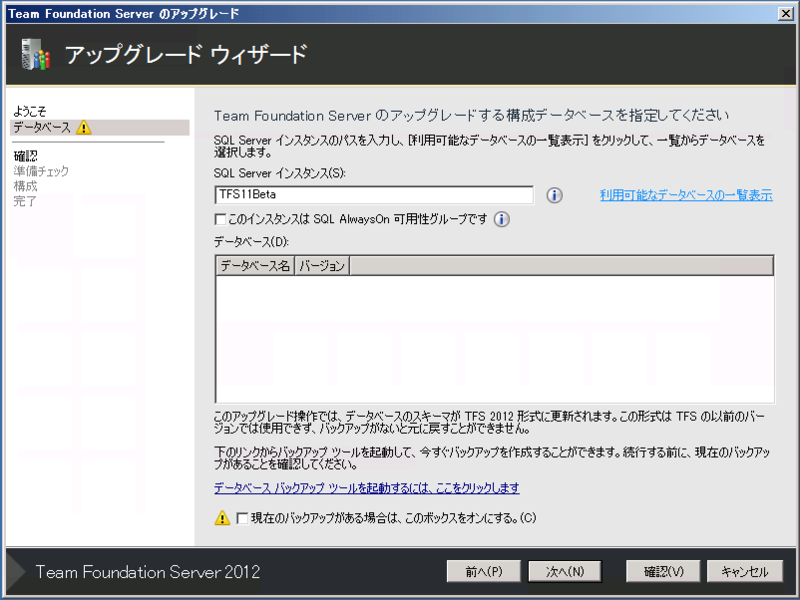Open the データベース バックアップ ツール launch link
Screen dimensions: 800x600
click(367, 488)
